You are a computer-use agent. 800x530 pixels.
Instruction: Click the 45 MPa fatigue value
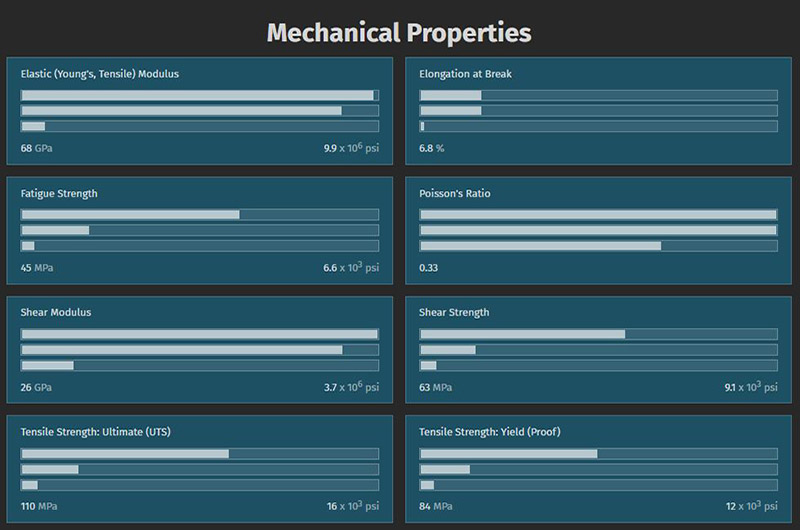point(37,268)
